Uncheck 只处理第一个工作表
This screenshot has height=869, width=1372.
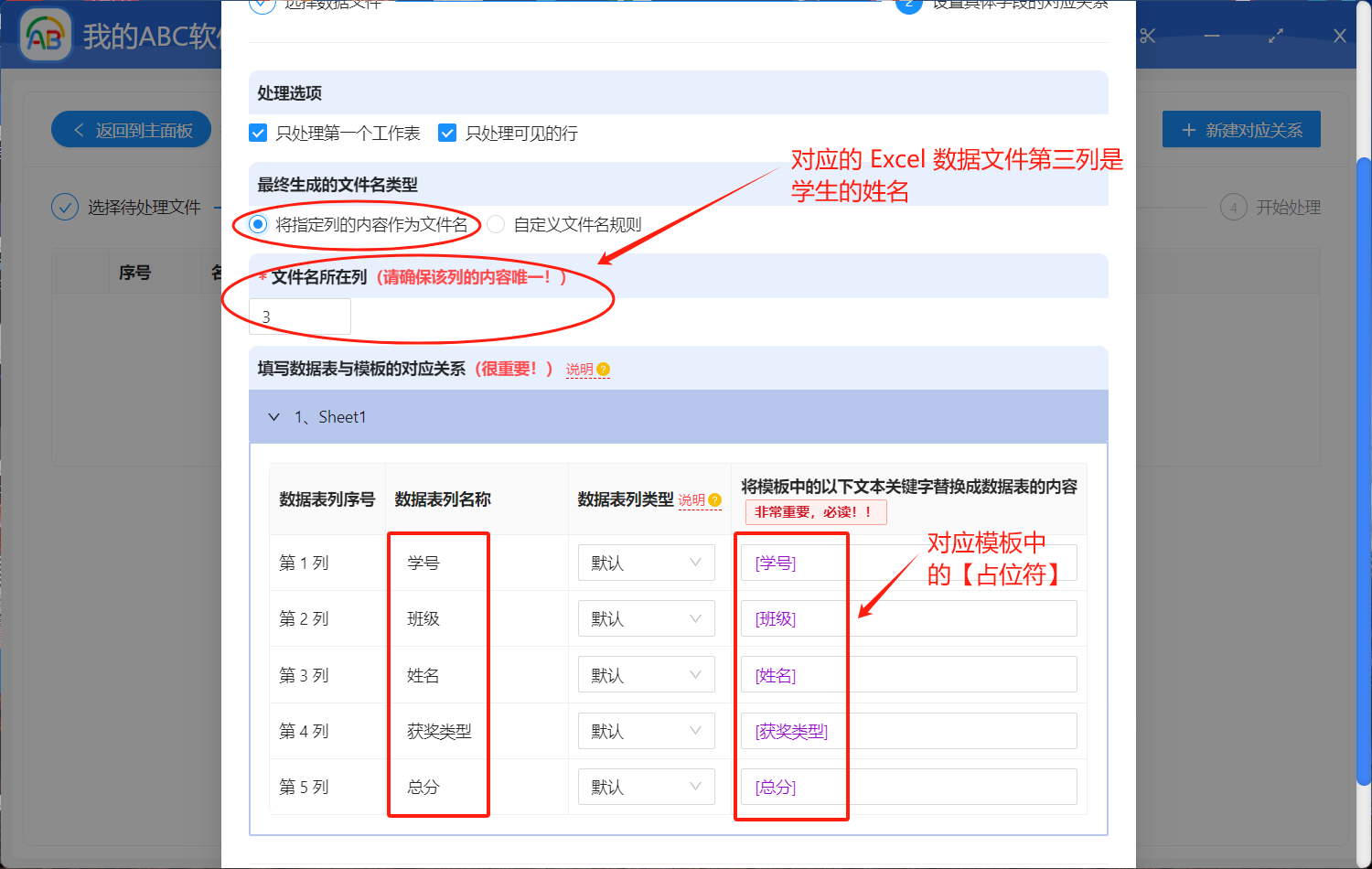[258, 133]
